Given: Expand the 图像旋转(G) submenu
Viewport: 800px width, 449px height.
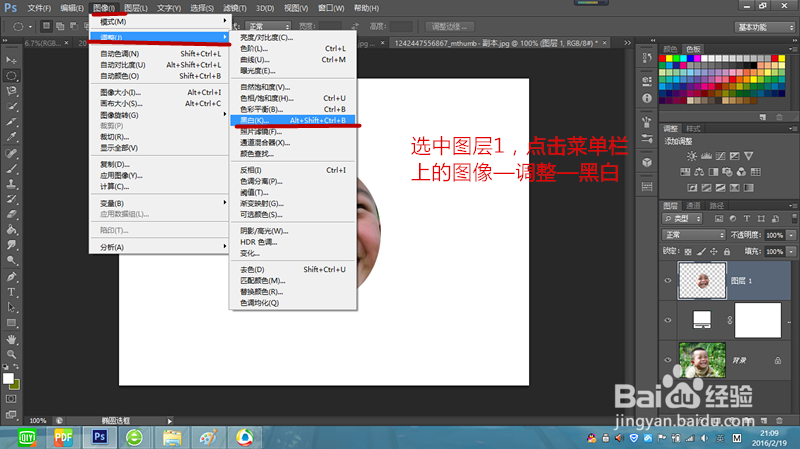Looking at the screenshot, I should pos(159,115).
